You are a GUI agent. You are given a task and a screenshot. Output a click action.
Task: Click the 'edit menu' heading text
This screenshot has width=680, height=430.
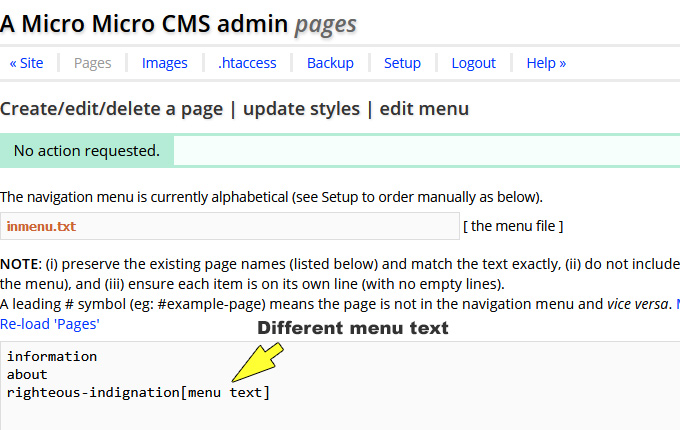tap(424, 108)
